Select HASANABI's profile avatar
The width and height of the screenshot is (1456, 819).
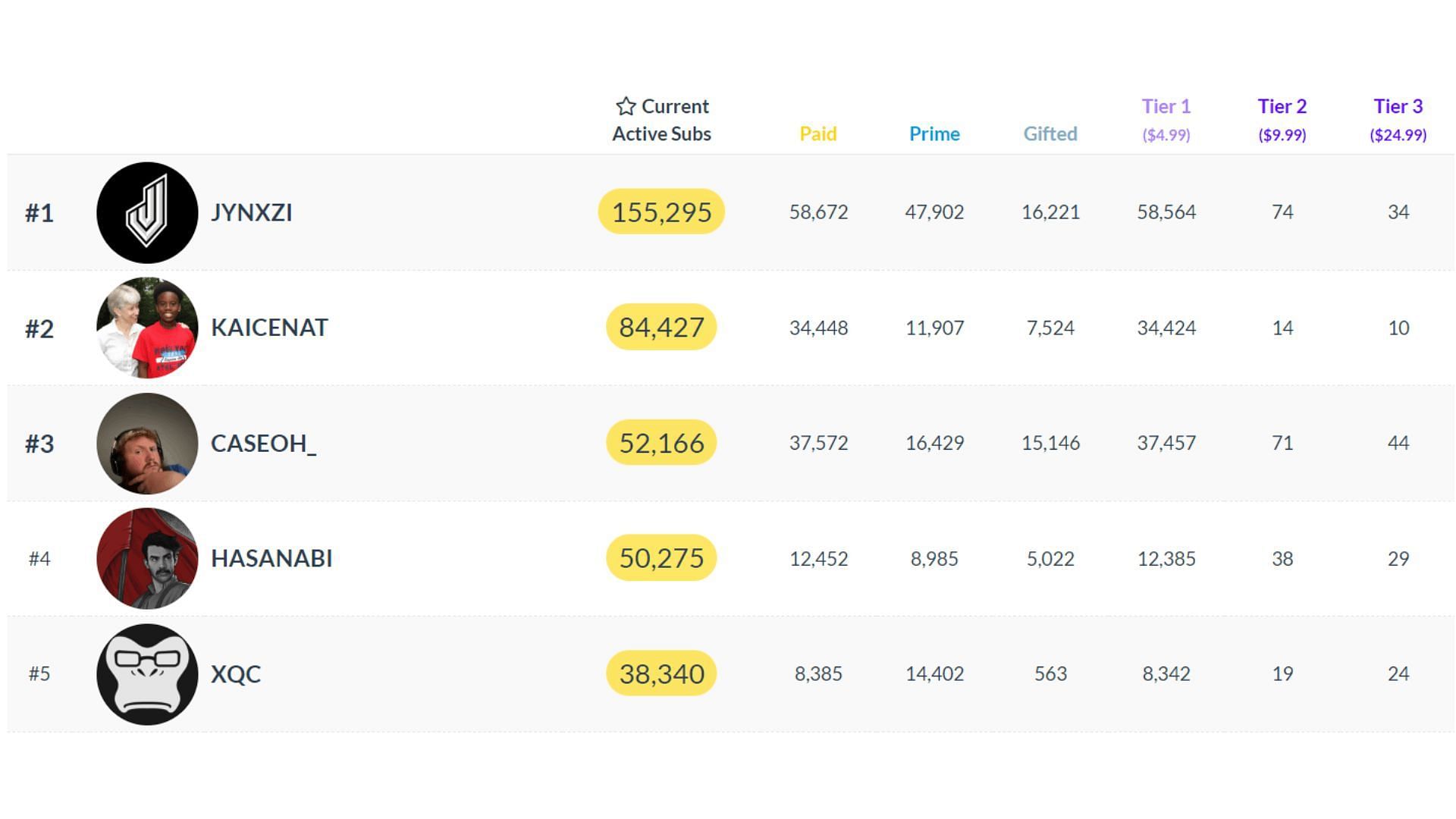[x=147, y=558]
